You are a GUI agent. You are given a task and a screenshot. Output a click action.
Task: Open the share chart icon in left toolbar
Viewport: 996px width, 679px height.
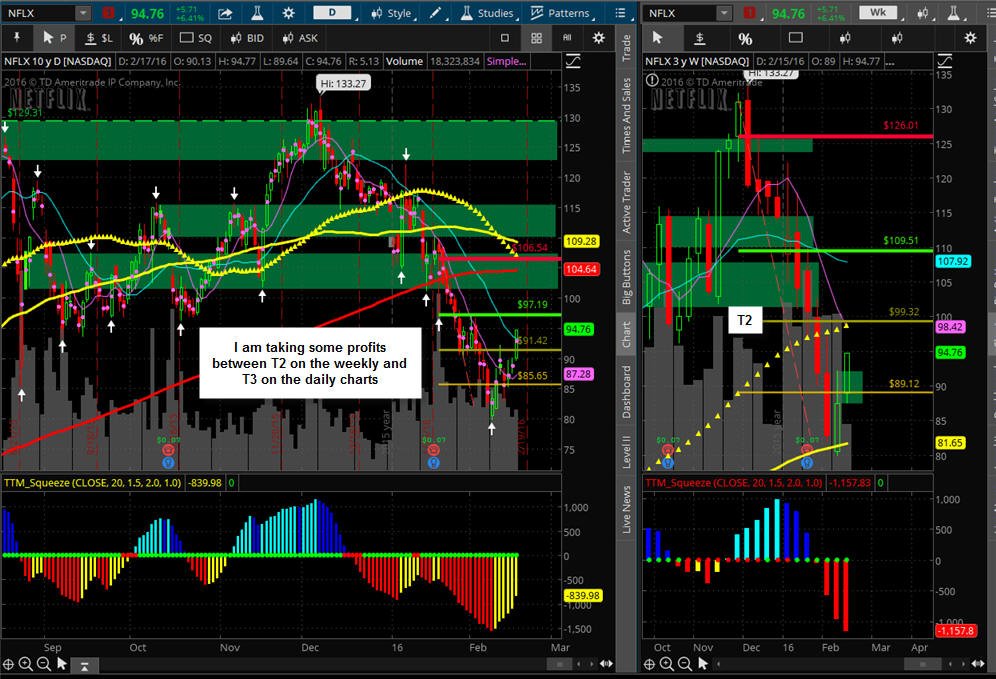224,13
